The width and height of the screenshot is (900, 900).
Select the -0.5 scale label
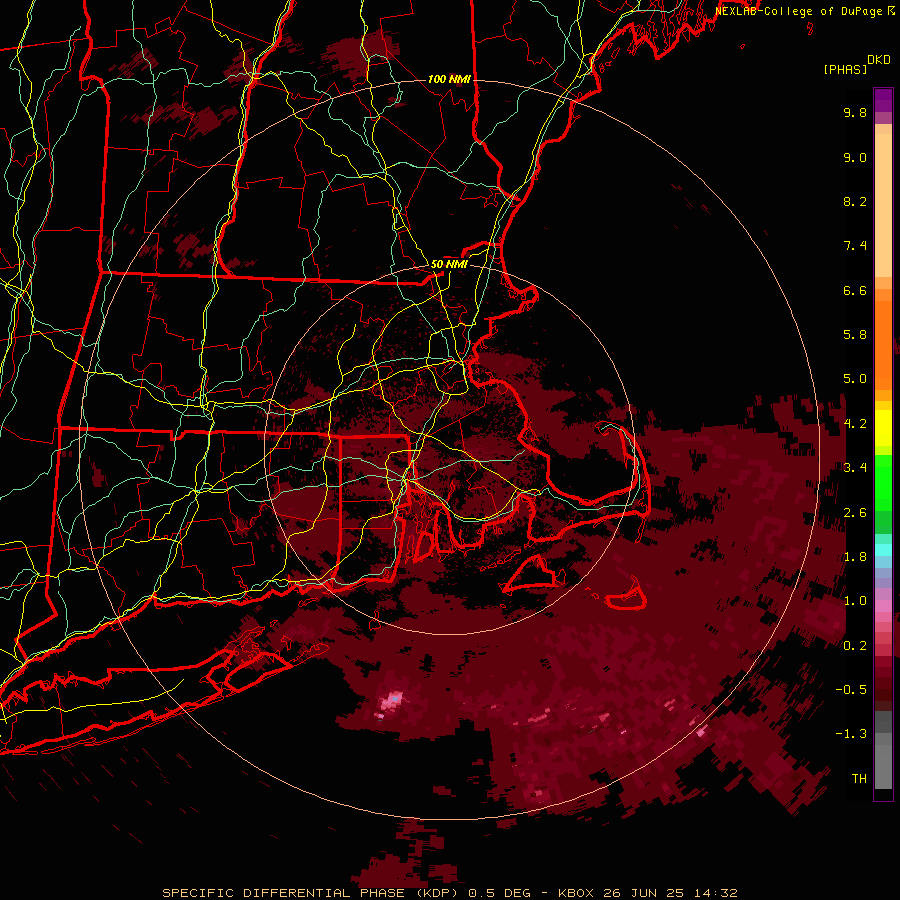coord(851,690)
